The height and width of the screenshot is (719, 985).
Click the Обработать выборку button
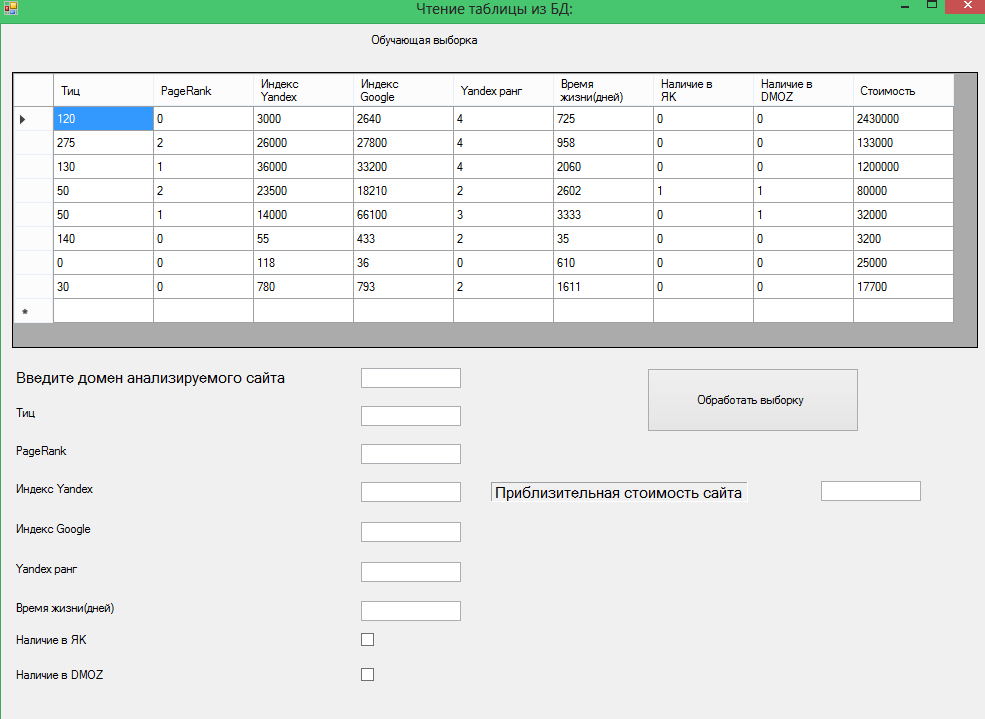752,400
